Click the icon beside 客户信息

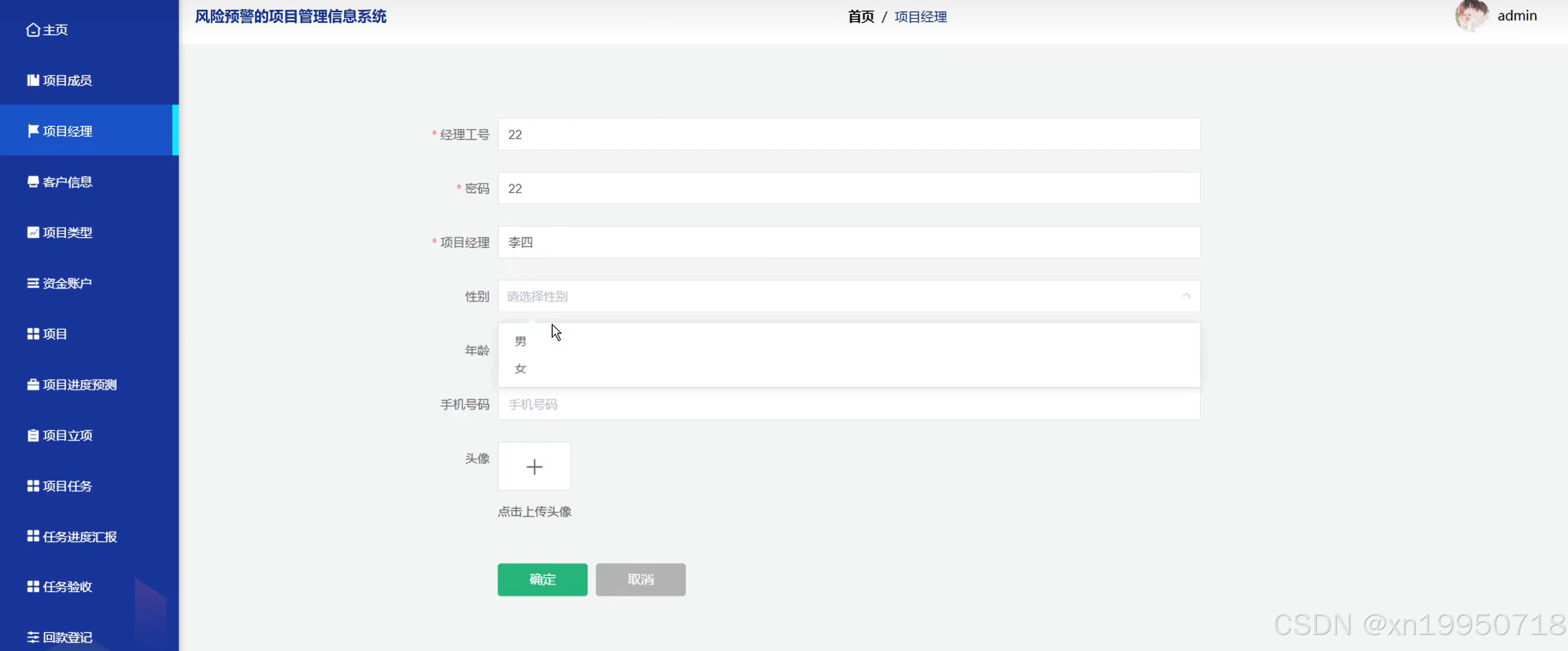point(33,181)
